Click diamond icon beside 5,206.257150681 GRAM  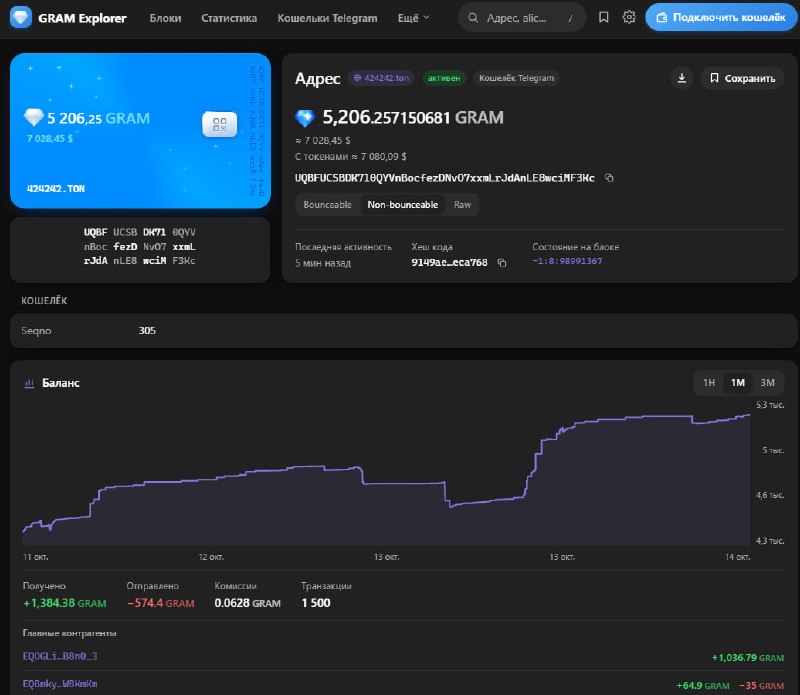tap(305, 118)
